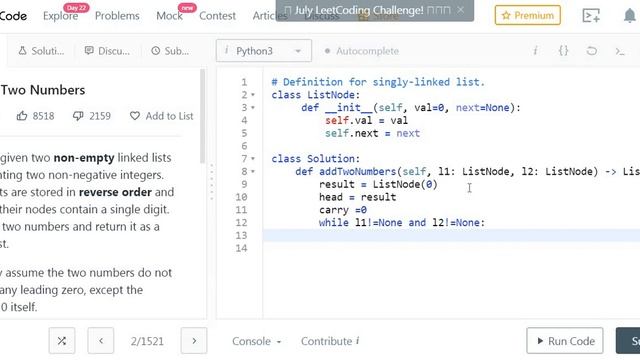
Task: Collapse code fold on line 2
Action: click(x=253, y=95)
